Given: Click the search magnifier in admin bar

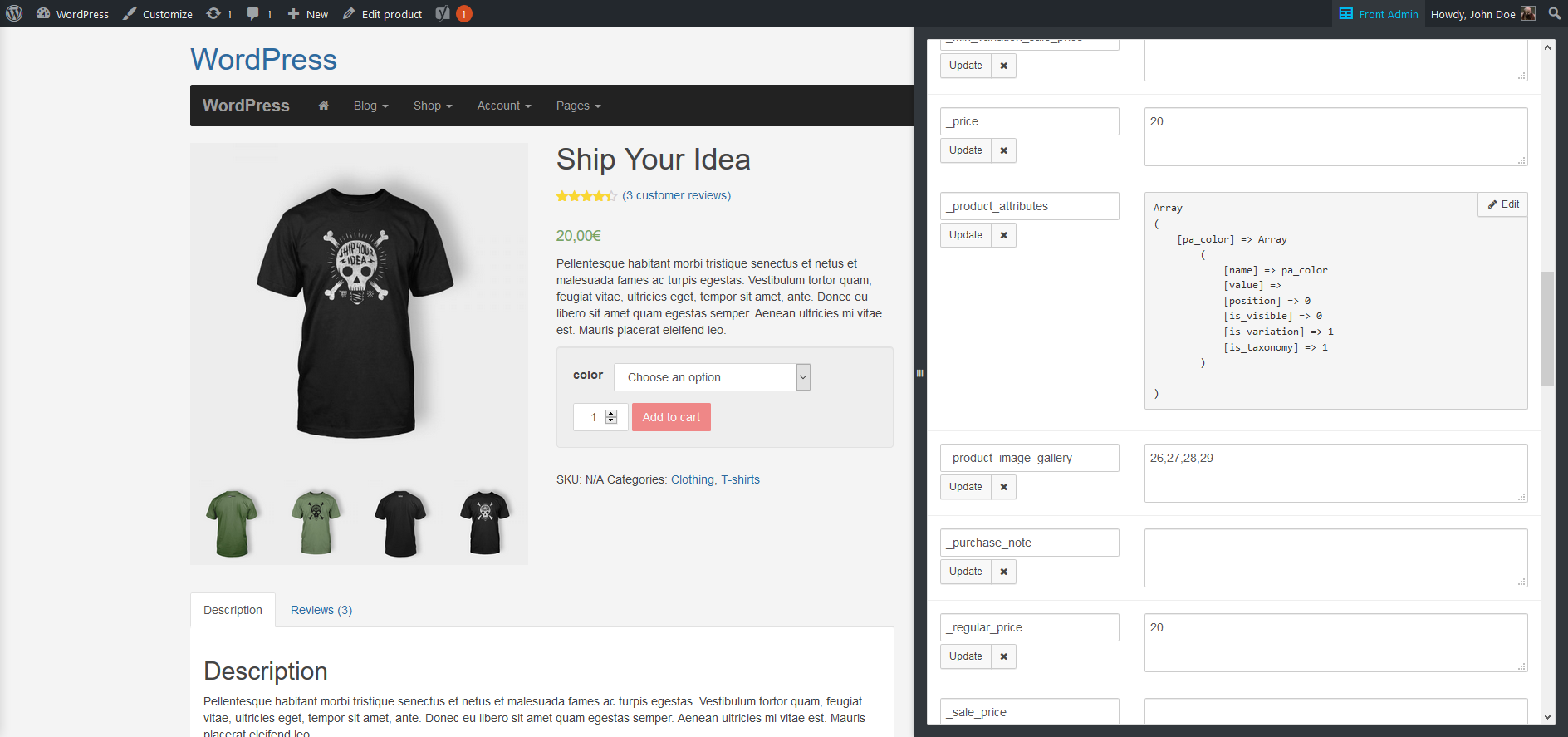Looking at the screenshot, I should click(1555, 13).
